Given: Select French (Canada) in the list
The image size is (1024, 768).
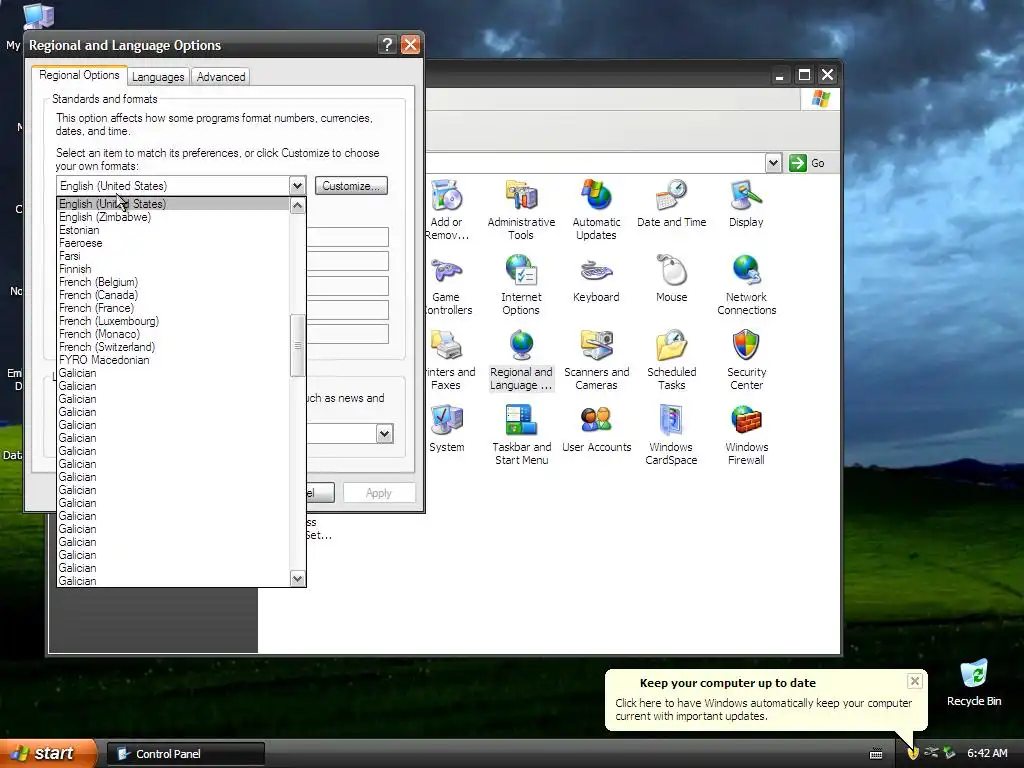Looking at the screenshot, I should point(173,295).
